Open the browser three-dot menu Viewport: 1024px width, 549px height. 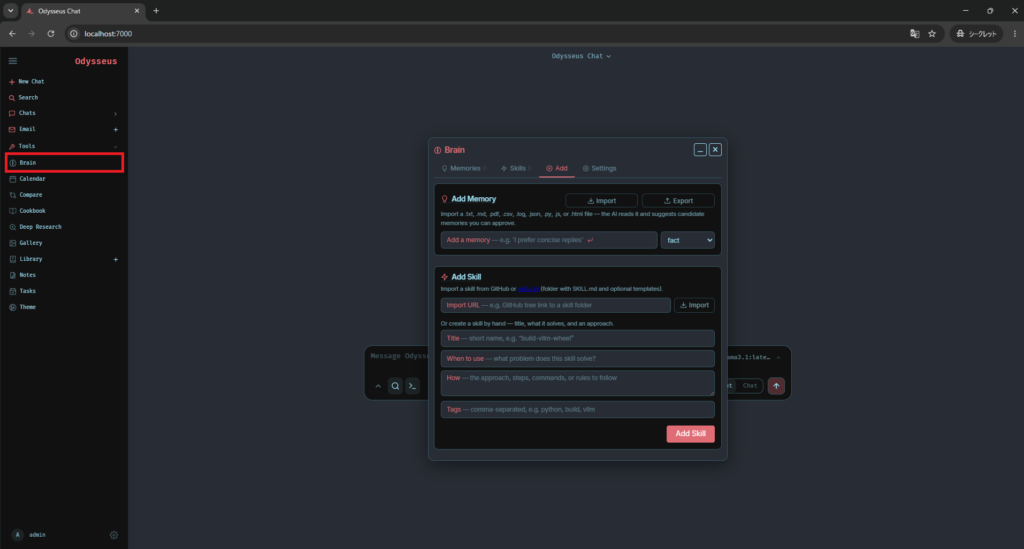1014,33
